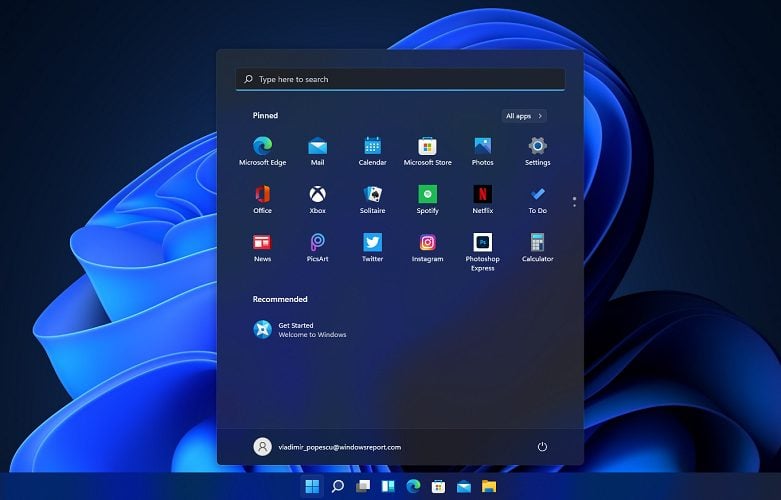This screenshot has width=781, height=500.
Task: Open the pinned Calendar app
Action: (x=373, y=151)
